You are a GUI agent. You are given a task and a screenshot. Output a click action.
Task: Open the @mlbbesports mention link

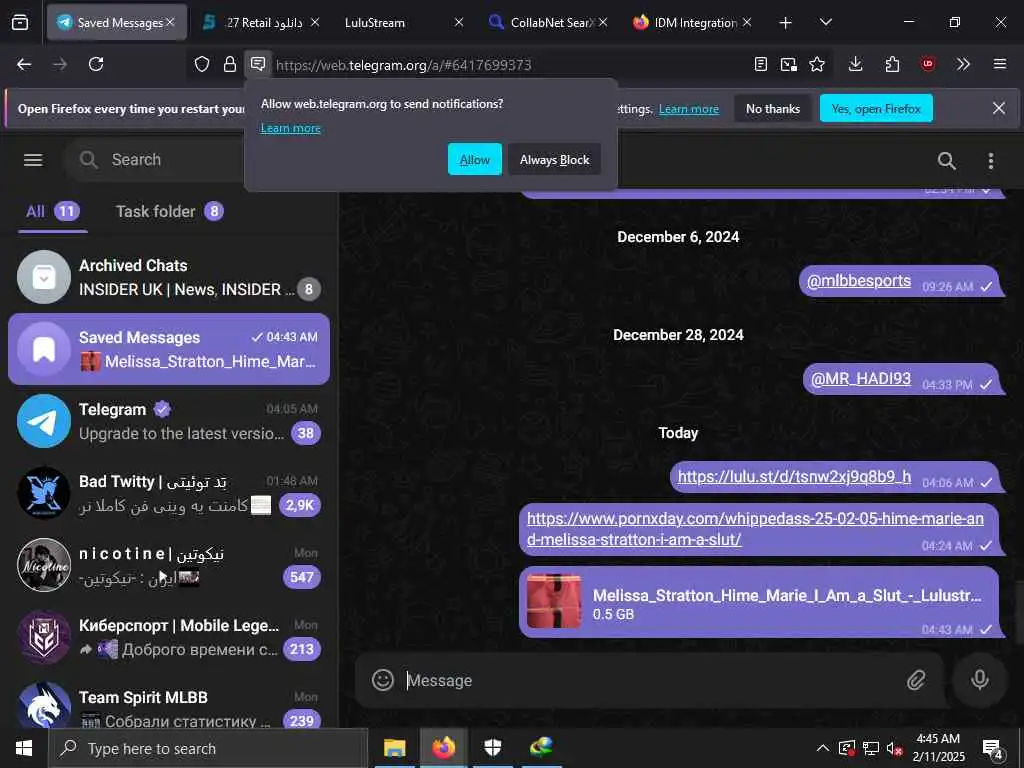click(x=859, y=281)
